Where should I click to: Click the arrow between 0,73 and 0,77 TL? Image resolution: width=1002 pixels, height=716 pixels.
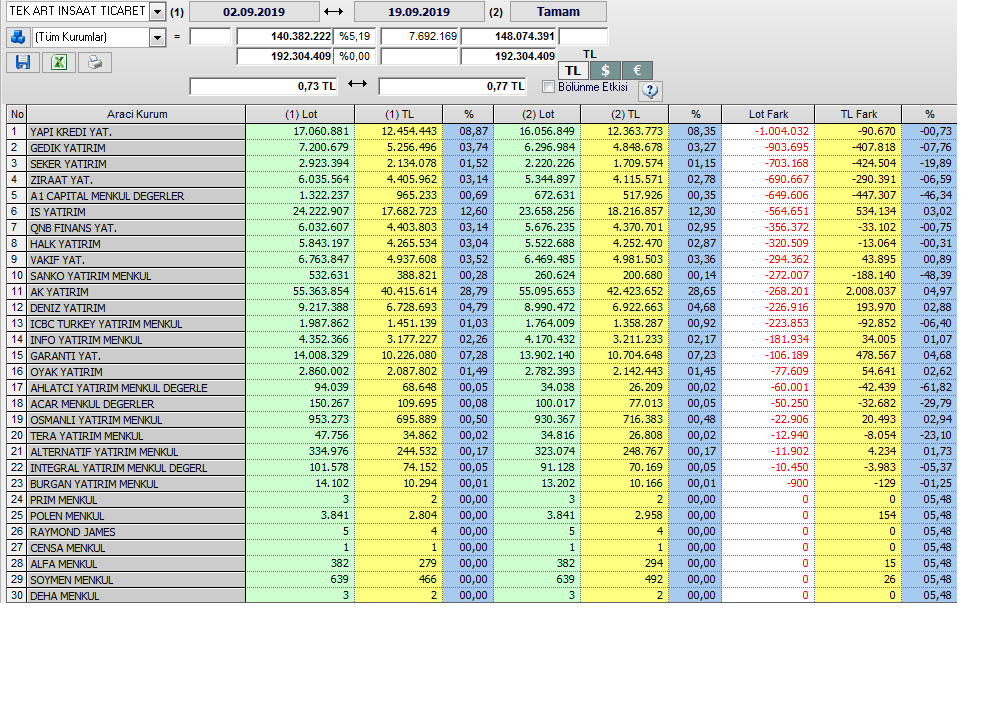357,84
